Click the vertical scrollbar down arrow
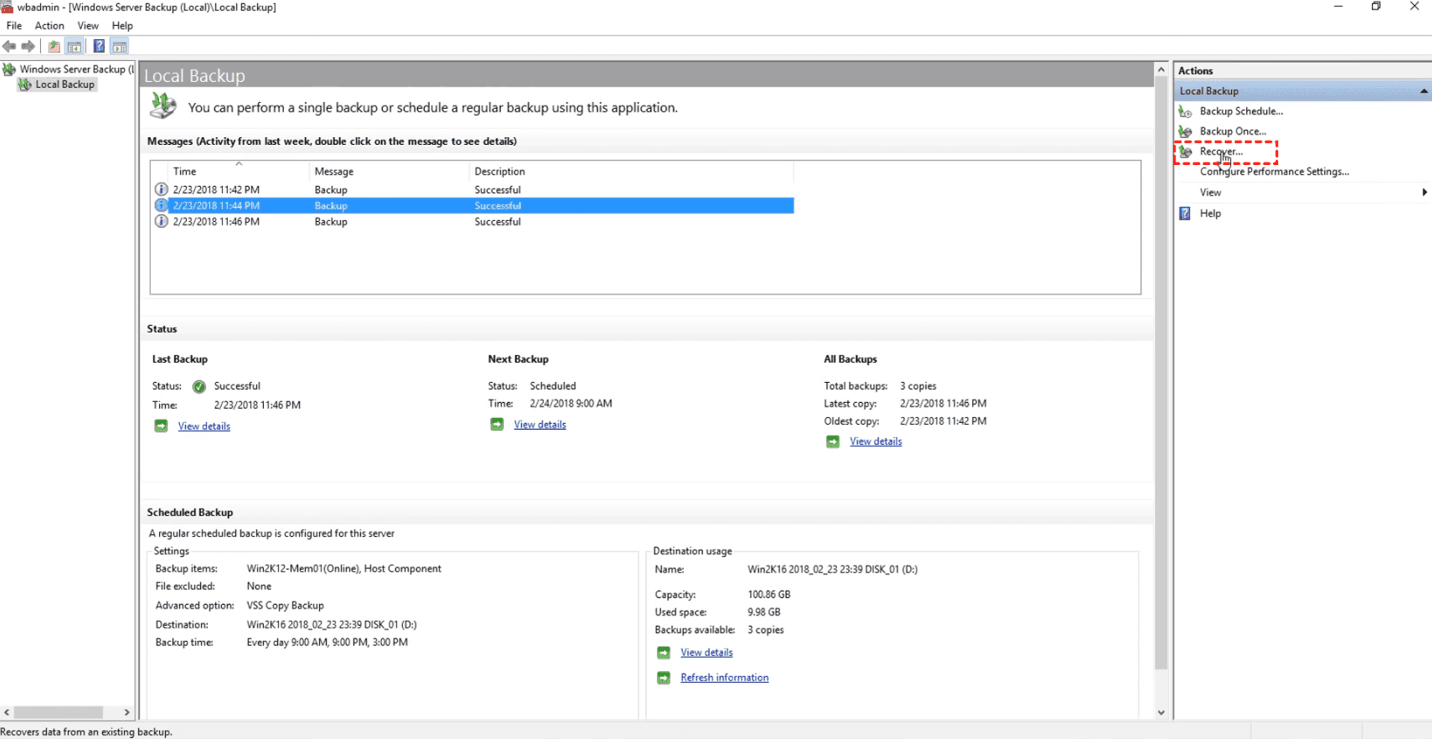Screen dimensions: 1432x739 (x=1161, y=712)
